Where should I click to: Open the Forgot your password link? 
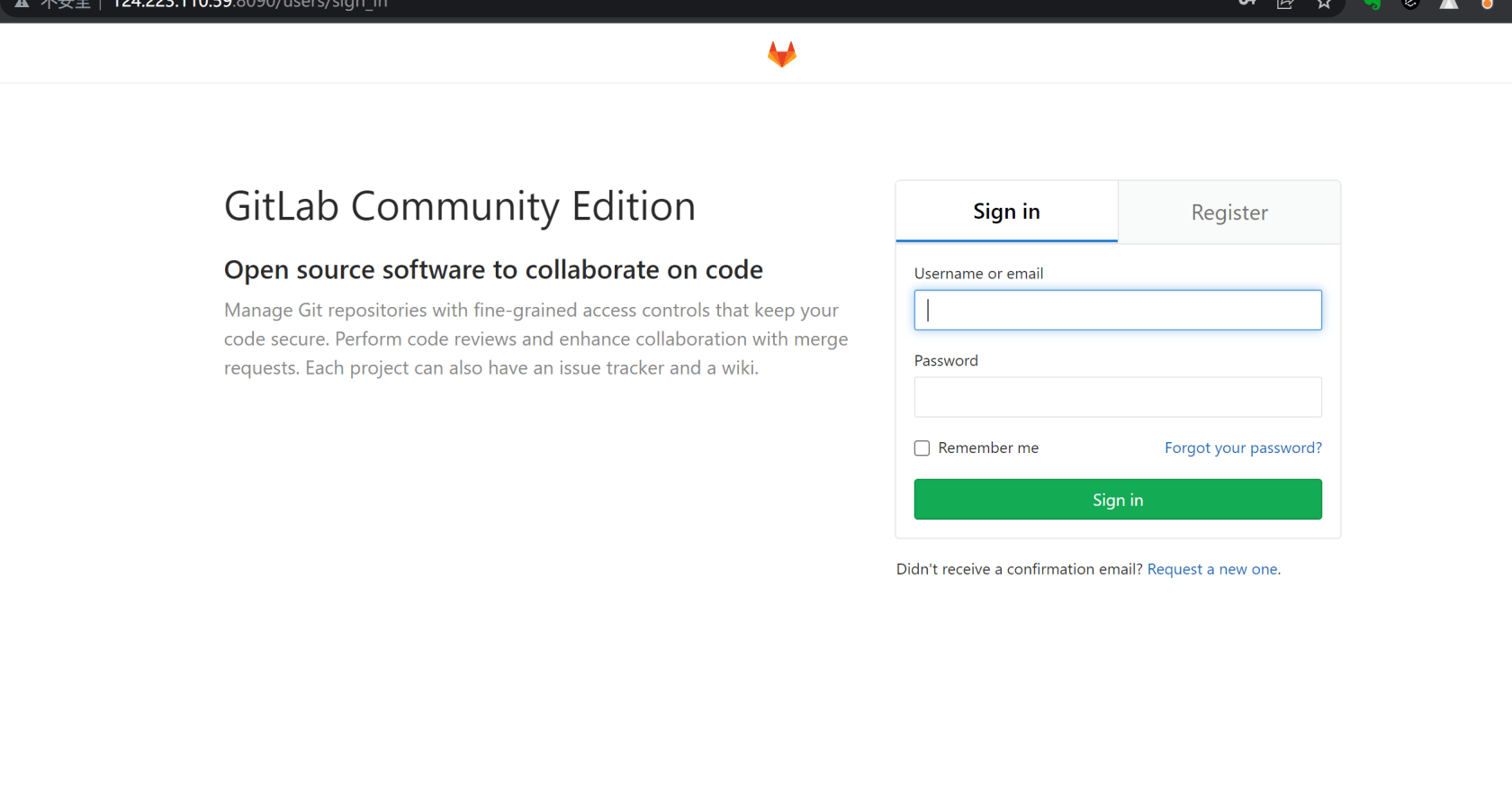pyautogui.click(x=1243, y=448)
